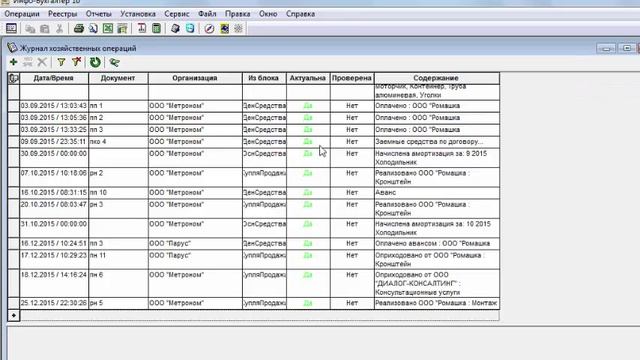Click the Copy icon in main toolbar

point(30,29)
